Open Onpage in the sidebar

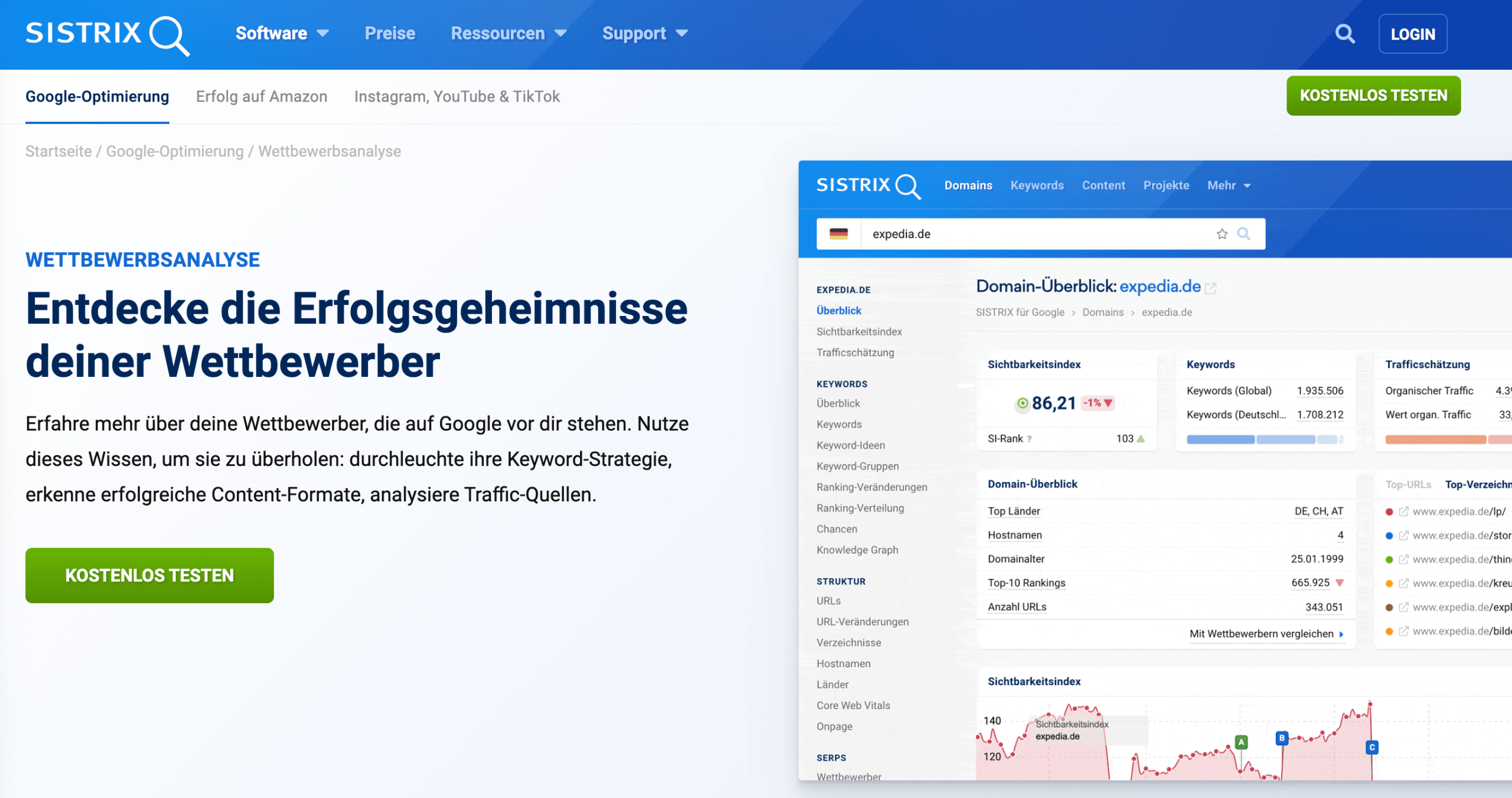pyautogui.click(x=835, y=727)
